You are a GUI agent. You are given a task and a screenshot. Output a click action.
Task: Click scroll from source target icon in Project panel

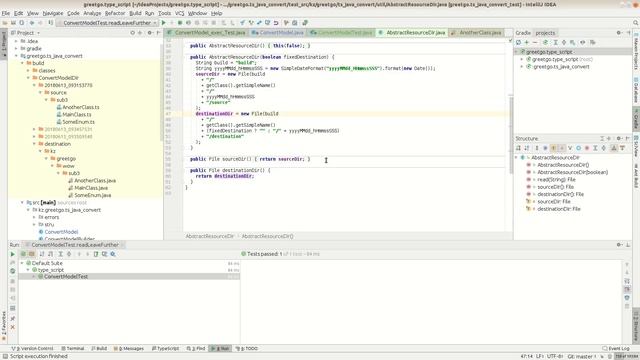pyautogui.click(x=132, y=33)
